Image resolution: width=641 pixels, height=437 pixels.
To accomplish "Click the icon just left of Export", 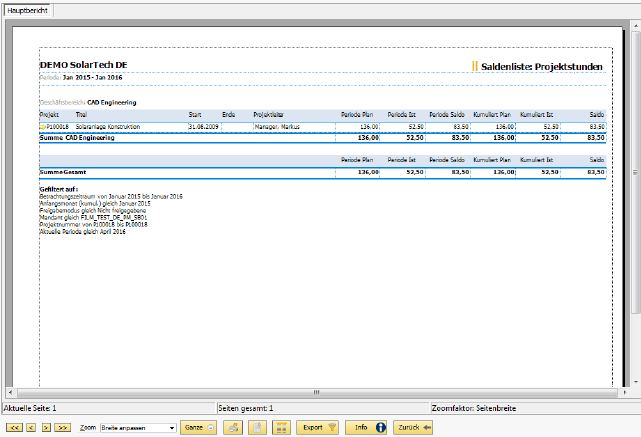I will click(280, 427).
